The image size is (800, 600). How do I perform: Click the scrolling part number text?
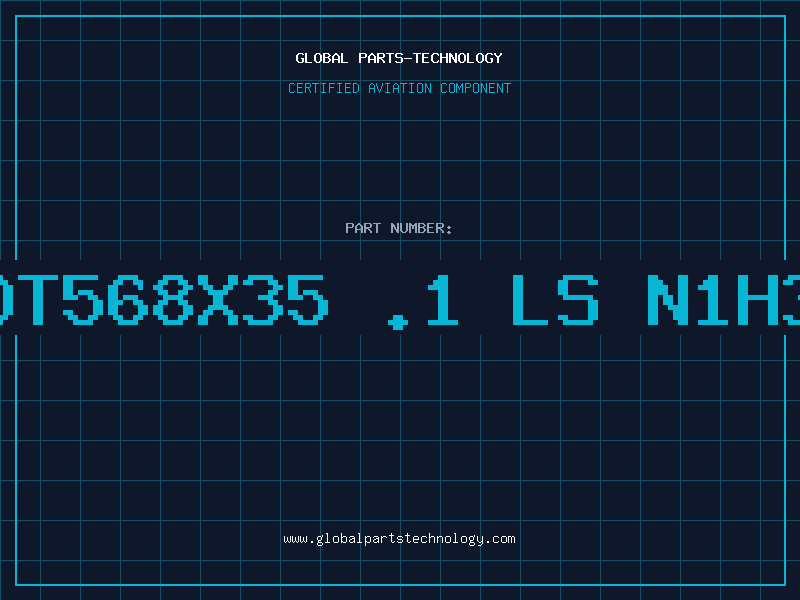click(400, 301)
